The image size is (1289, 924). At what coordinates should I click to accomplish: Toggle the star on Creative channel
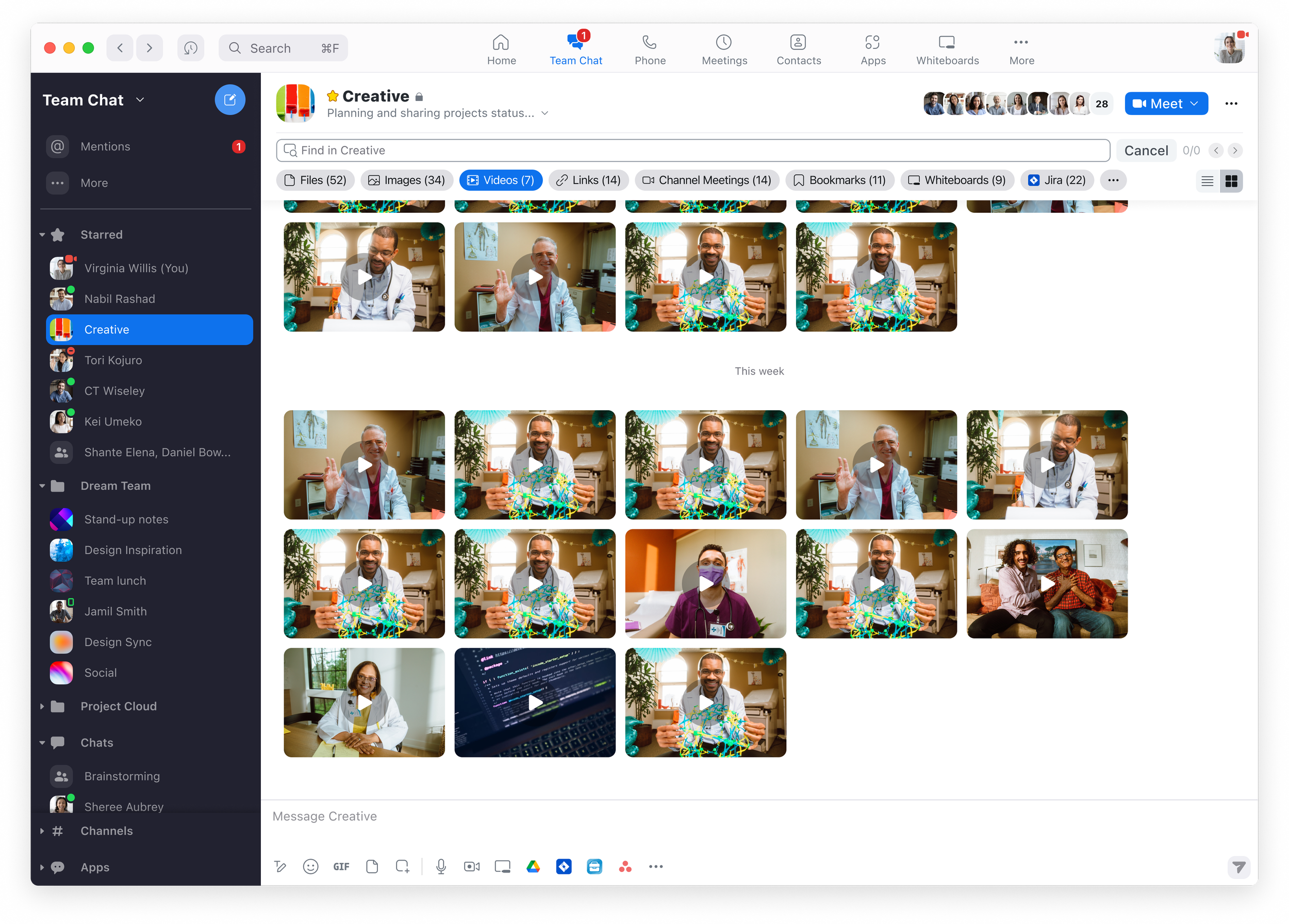[333, 96]
